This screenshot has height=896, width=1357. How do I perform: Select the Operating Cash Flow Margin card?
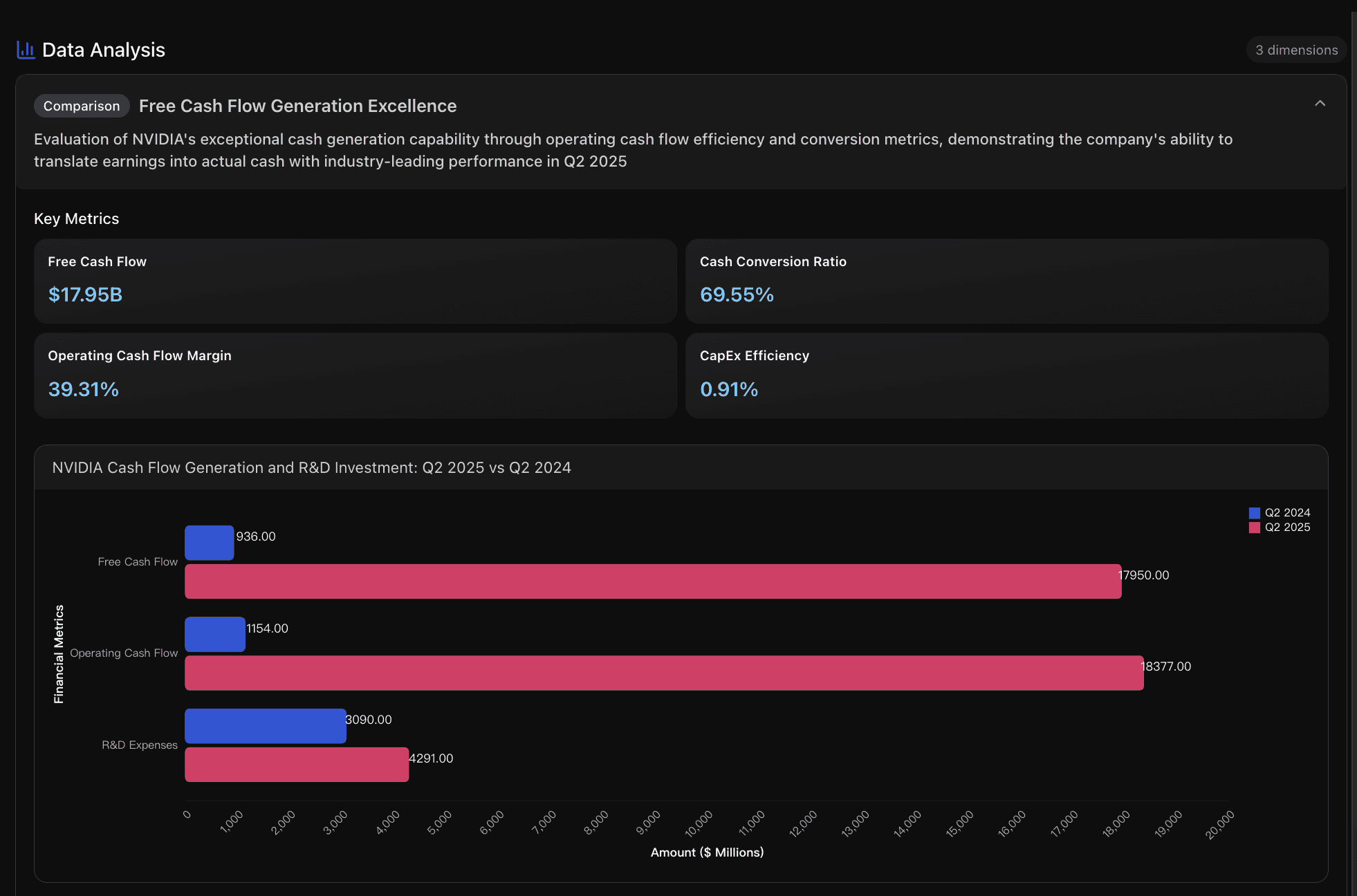(x=355, y=375)
